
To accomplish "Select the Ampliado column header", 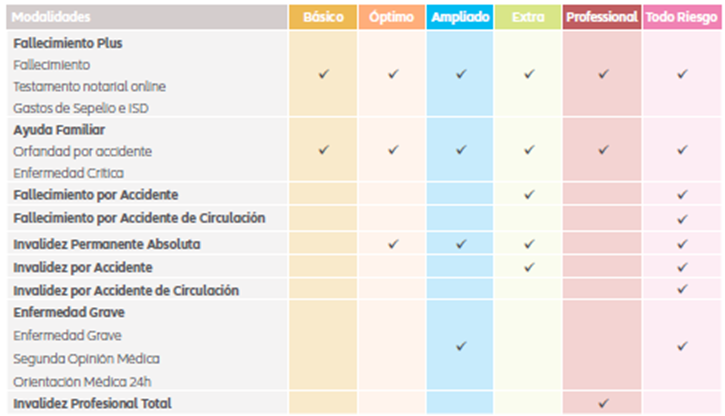I will [459, 18].
